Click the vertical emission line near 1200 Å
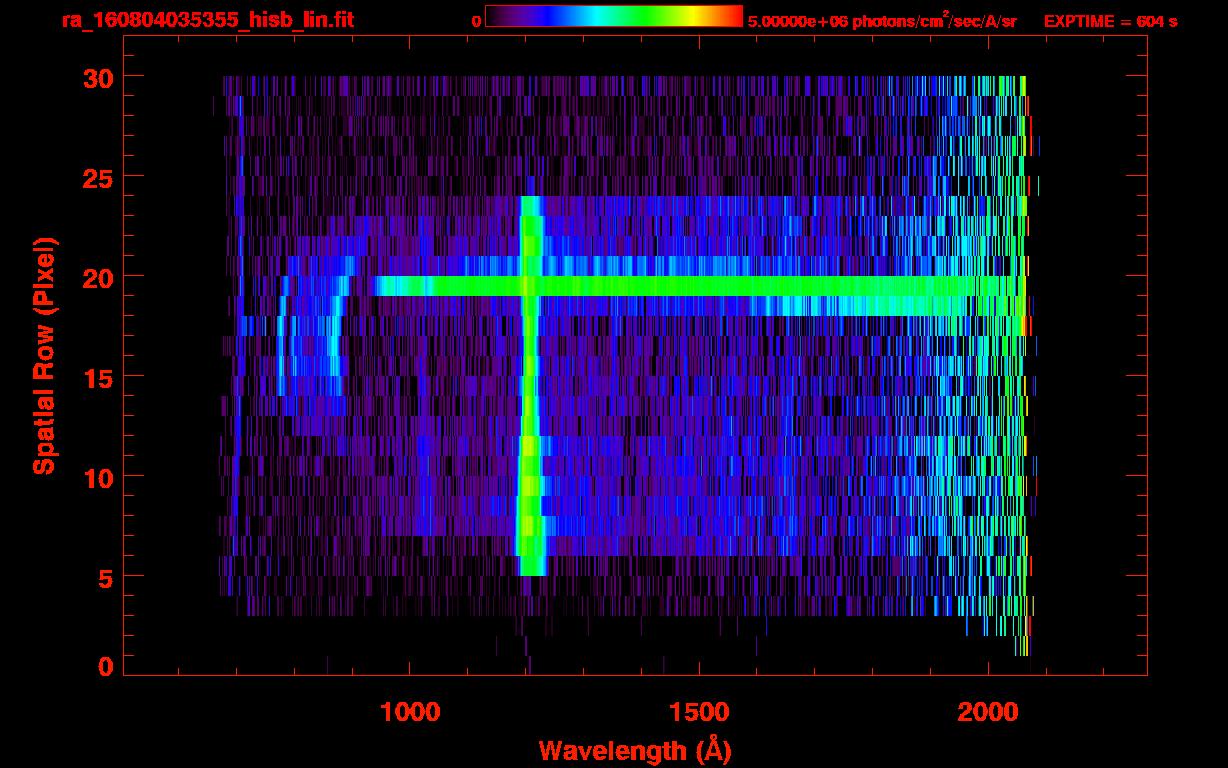1228x768 pixels. tap(530, 386)
